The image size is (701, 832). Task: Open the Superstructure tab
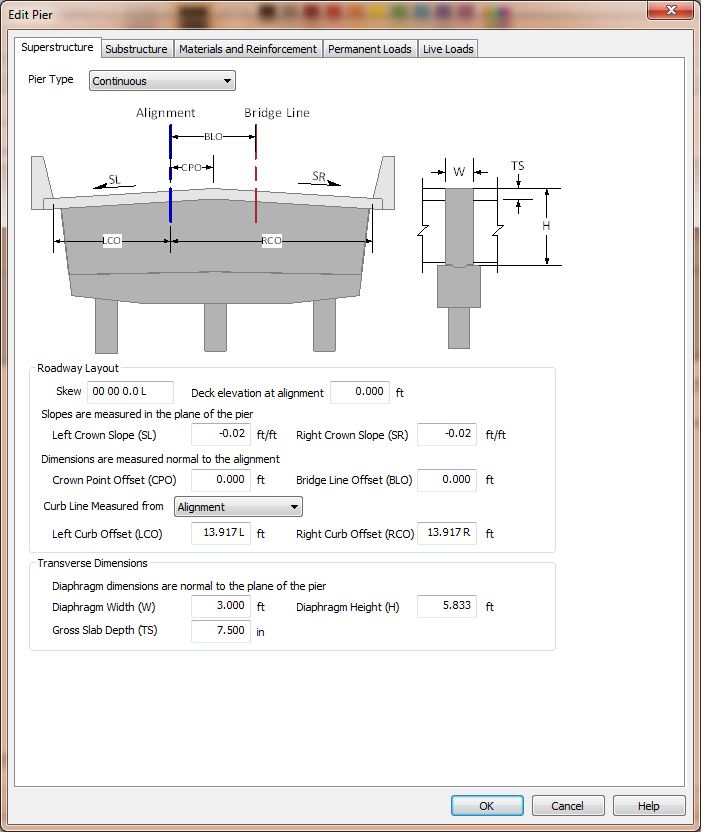[57, 48]
